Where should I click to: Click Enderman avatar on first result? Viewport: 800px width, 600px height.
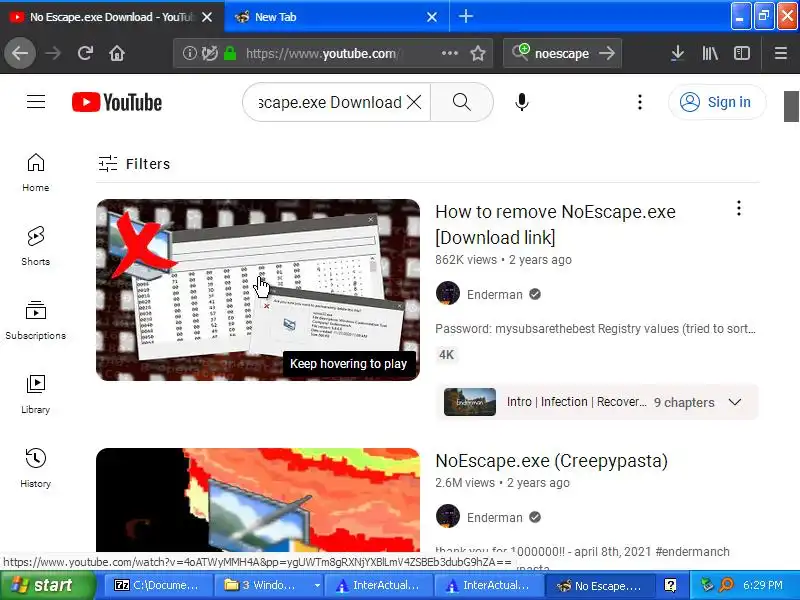pyautogui.click(x=447, y=294)
